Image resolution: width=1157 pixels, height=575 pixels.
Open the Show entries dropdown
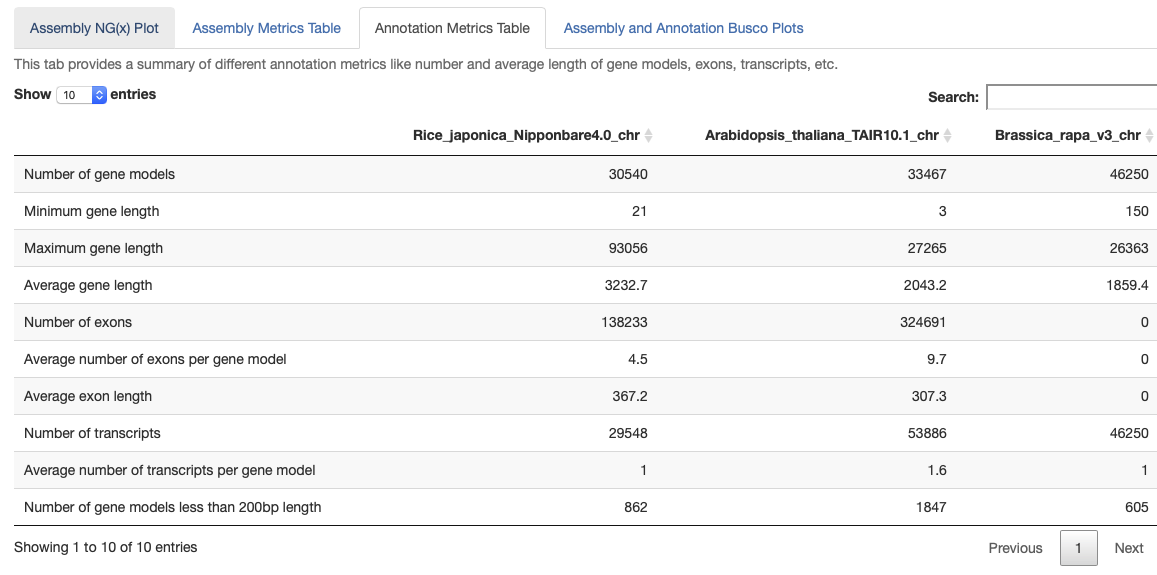point(82,95)
